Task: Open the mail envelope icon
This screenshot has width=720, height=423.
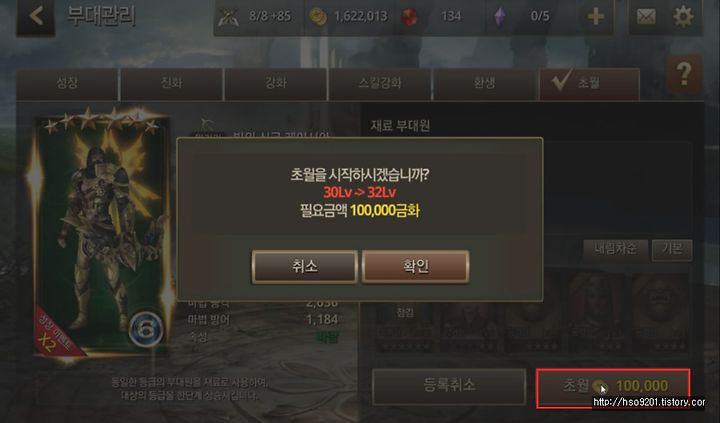Action: (x=646, y=17)
